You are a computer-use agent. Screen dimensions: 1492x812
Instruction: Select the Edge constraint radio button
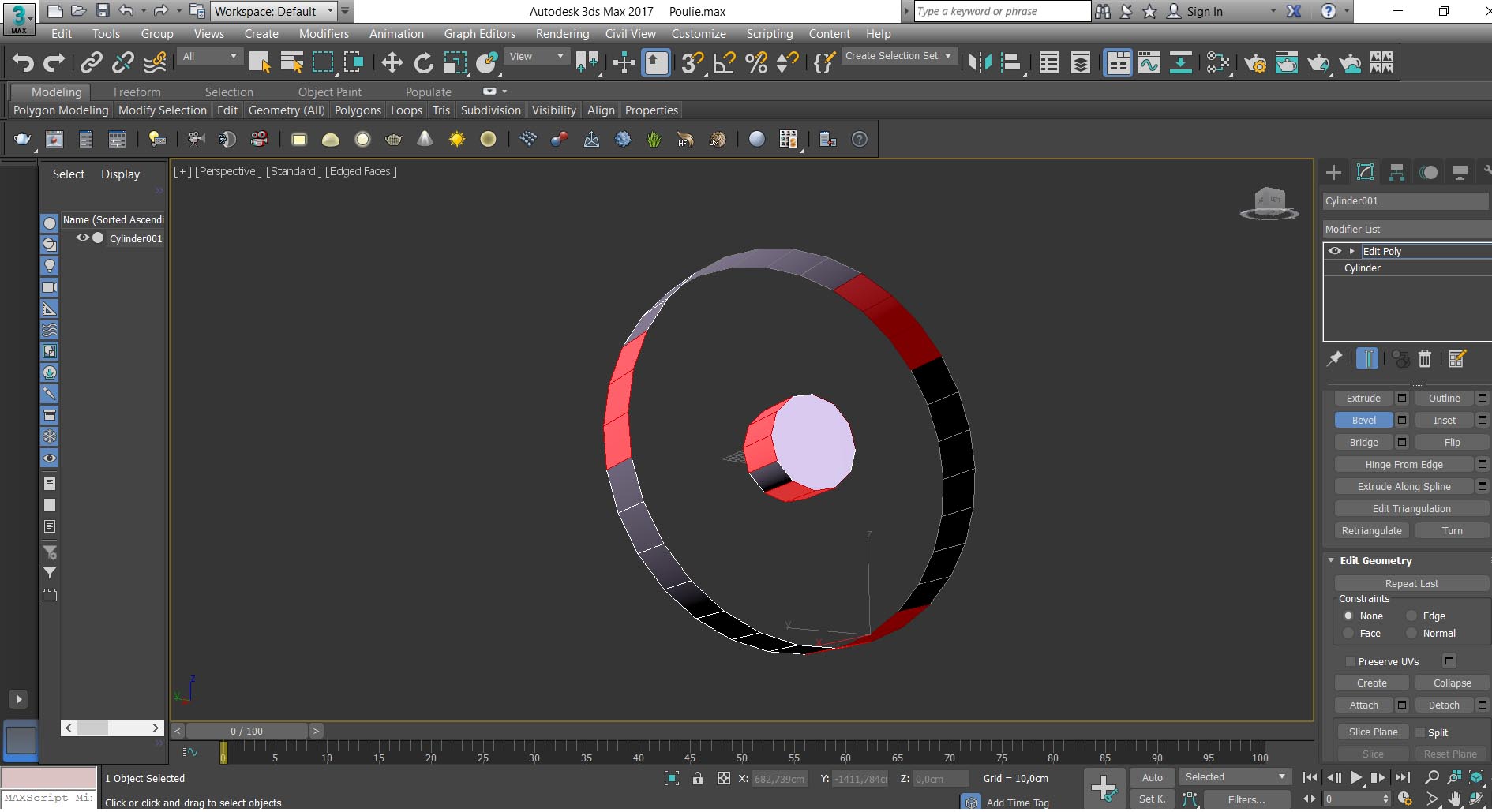coord(1411,616)
